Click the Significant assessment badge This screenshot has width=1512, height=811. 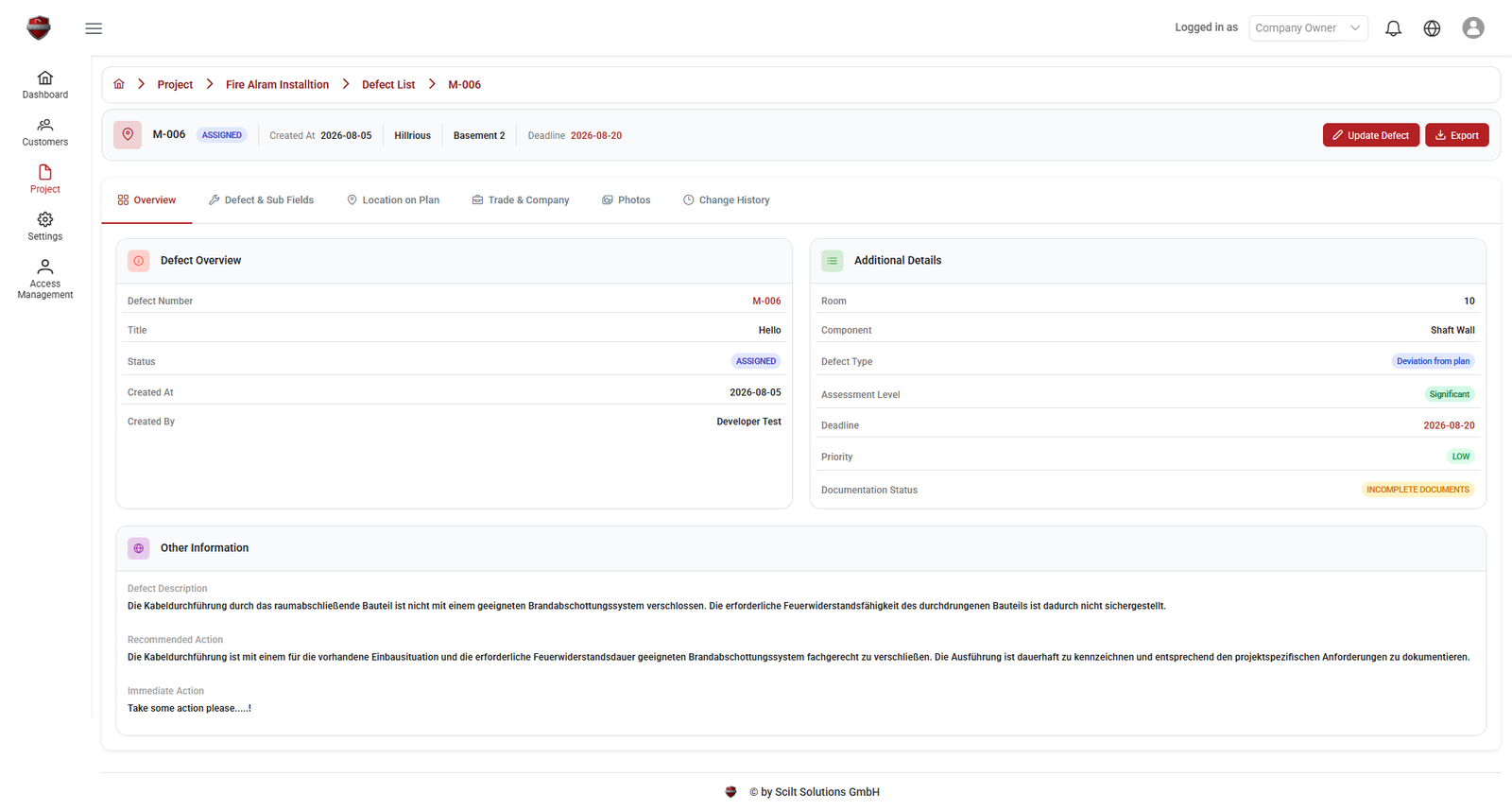(x=1449, y=394)
